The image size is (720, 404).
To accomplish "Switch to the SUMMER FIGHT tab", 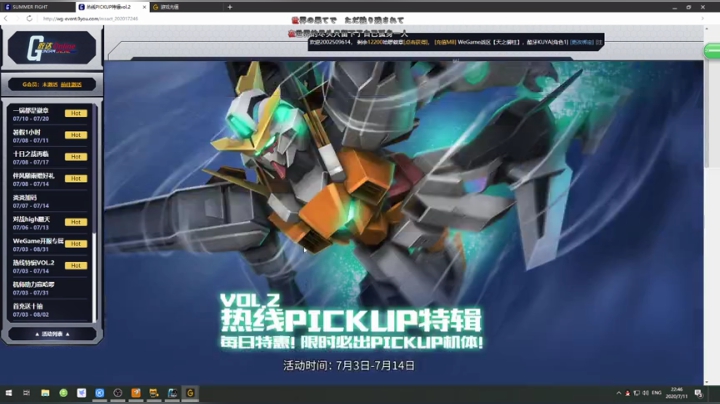I will (38, 7).
